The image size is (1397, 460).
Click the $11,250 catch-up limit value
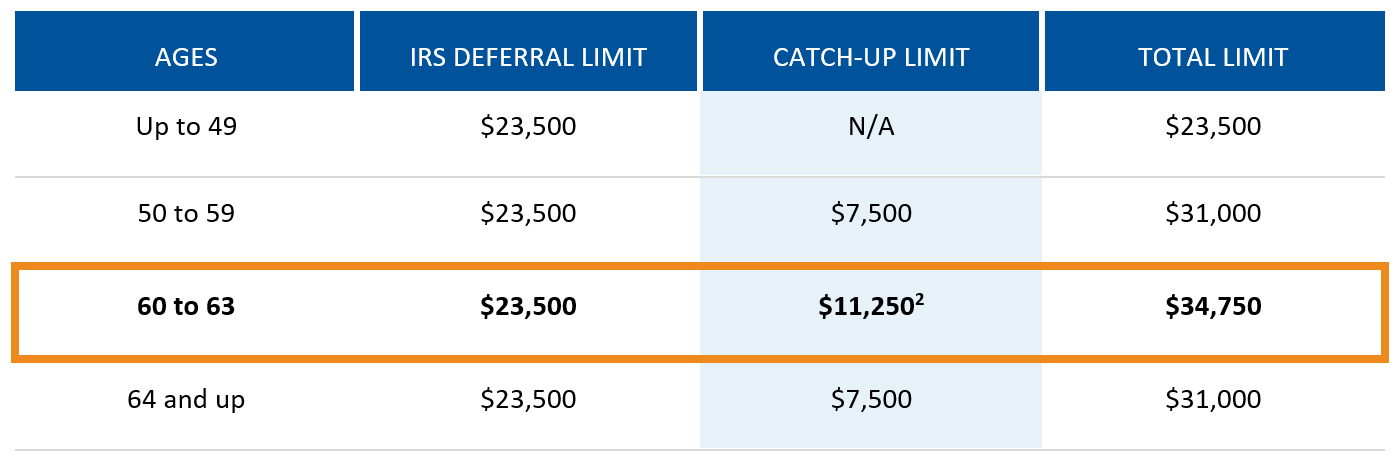pyautogui.click(x=865, y=307)
